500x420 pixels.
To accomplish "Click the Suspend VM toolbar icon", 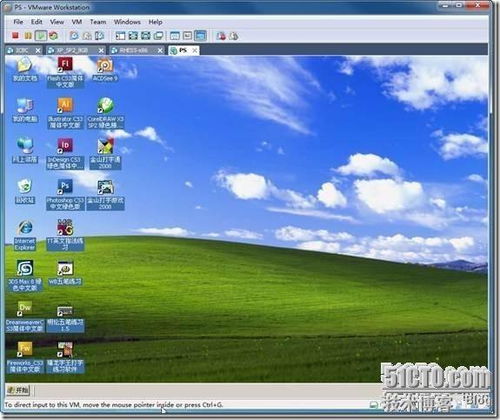I will (x=28, y=35).
